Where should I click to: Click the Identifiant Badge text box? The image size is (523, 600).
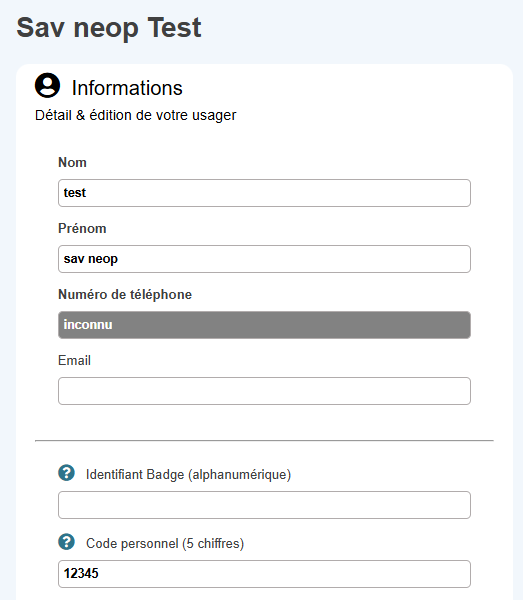tap(264, 505)
